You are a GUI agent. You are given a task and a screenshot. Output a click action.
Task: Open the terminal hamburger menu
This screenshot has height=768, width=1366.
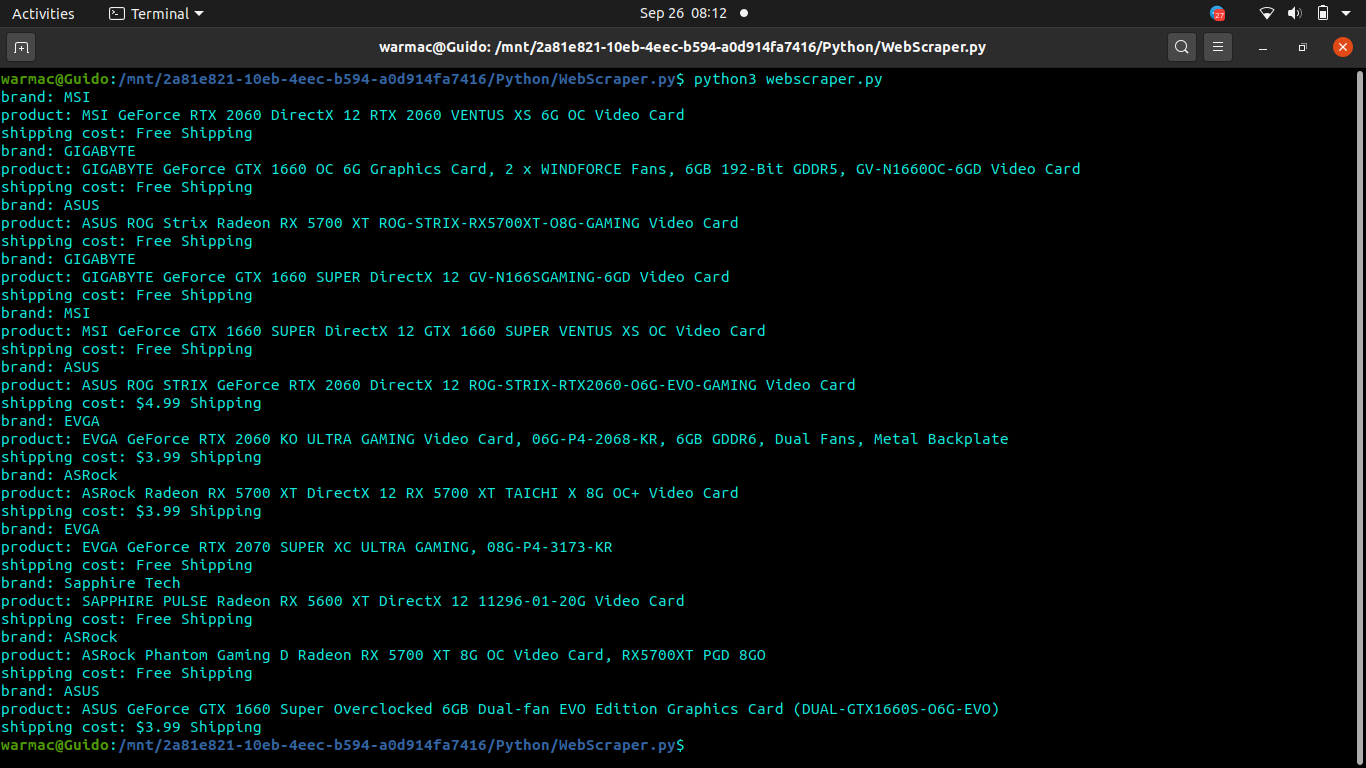pyautogui.click(x=1217, y=47)
